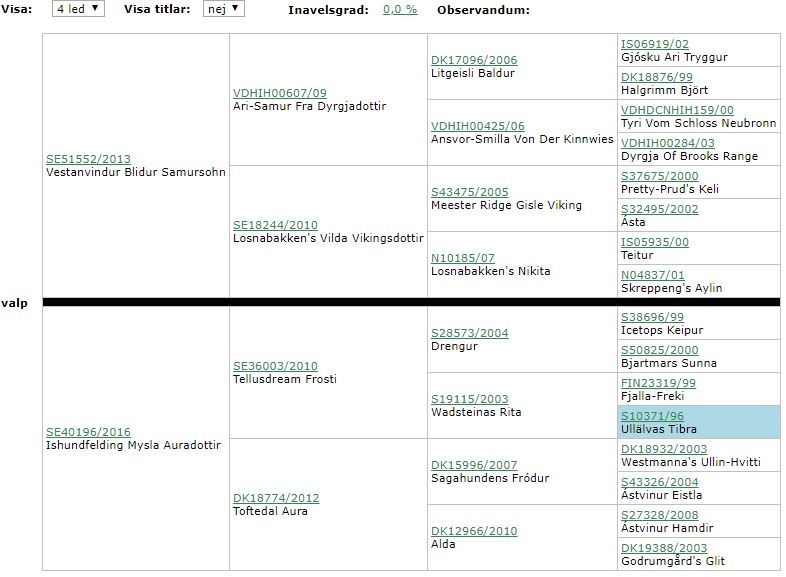This screenshot has height=577, width=786.
Task: Click S43475/2005 Meester Ridge Gisle Viking link
Action: click(469, 192)
